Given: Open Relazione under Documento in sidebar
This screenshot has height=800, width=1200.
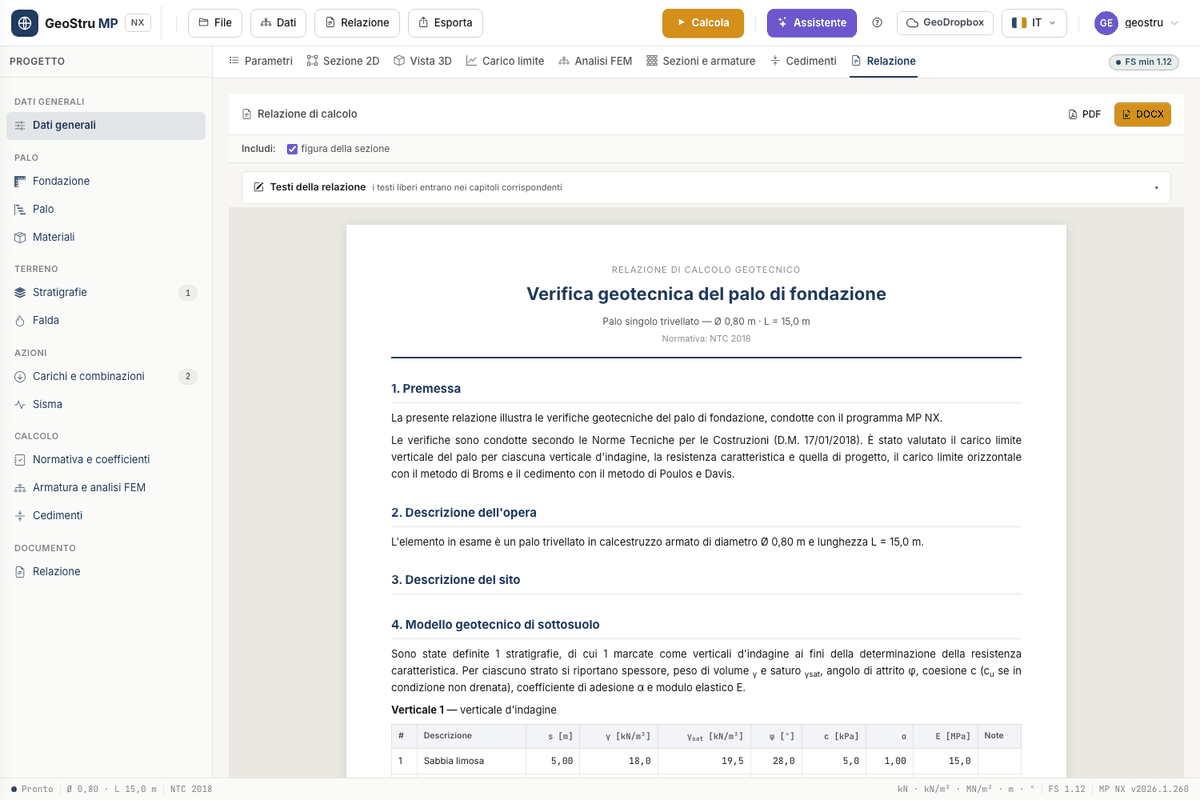Looking at the screenshot, I should coord(106,572).
